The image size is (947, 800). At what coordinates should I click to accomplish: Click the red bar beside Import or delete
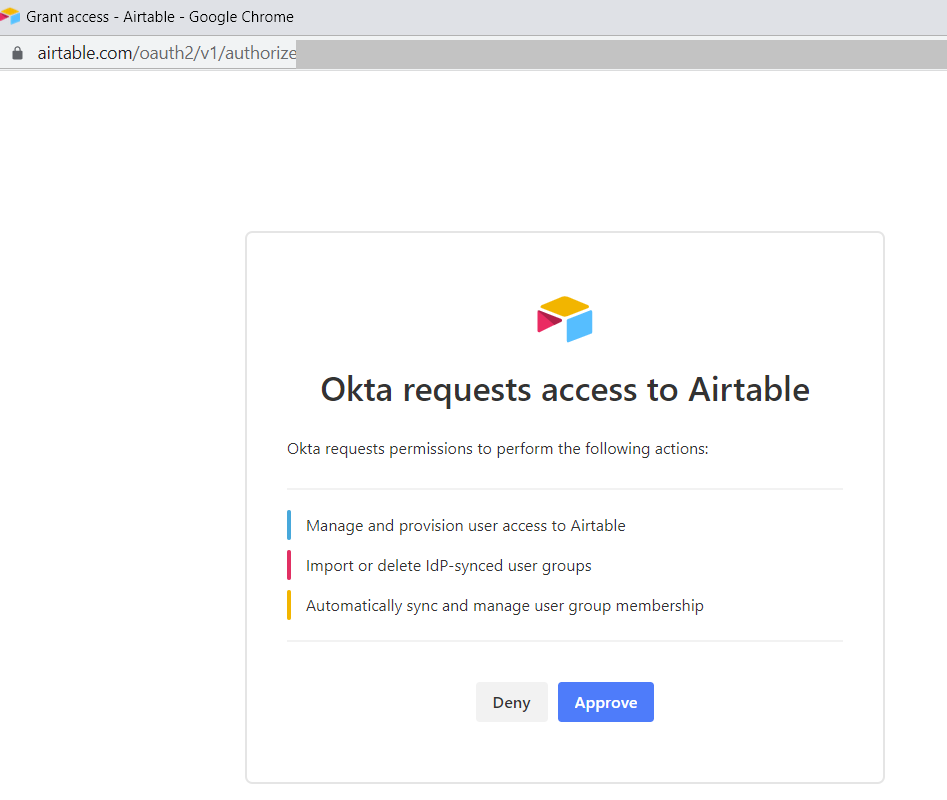289,565
